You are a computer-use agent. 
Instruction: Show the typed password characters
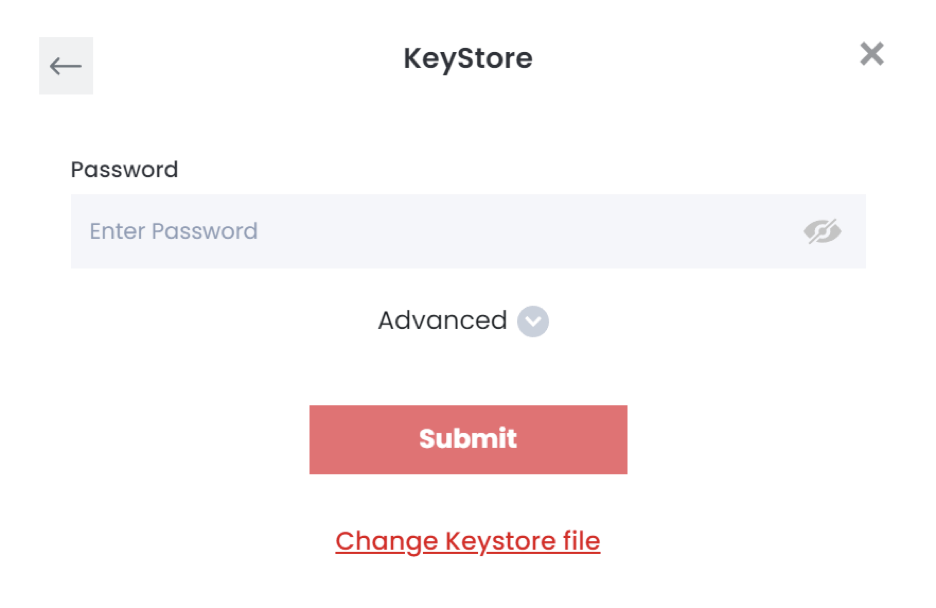coord(822,232)
